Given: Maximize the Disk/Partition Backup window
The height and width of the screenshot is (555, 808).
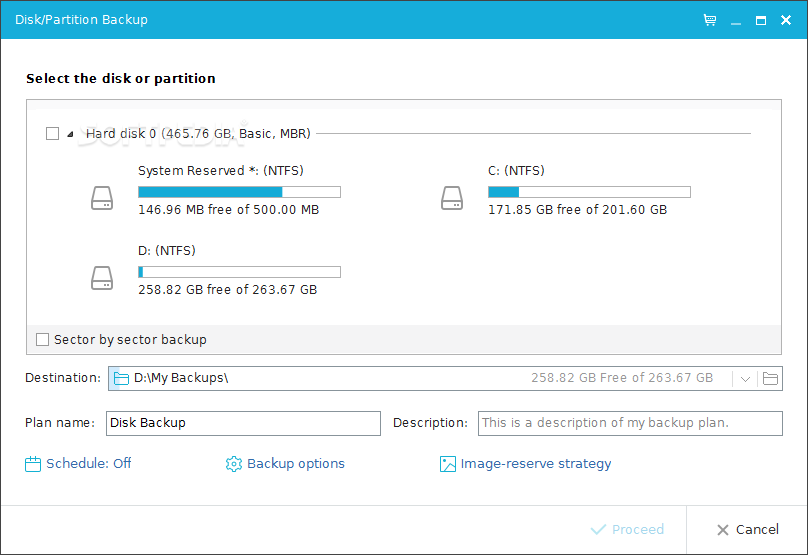Looking at the screenshot, I should [761, 21].
